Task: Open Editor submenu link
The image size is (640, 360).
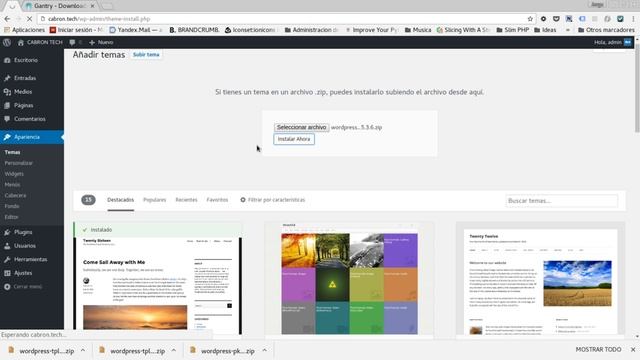Action: pos(11,217)
